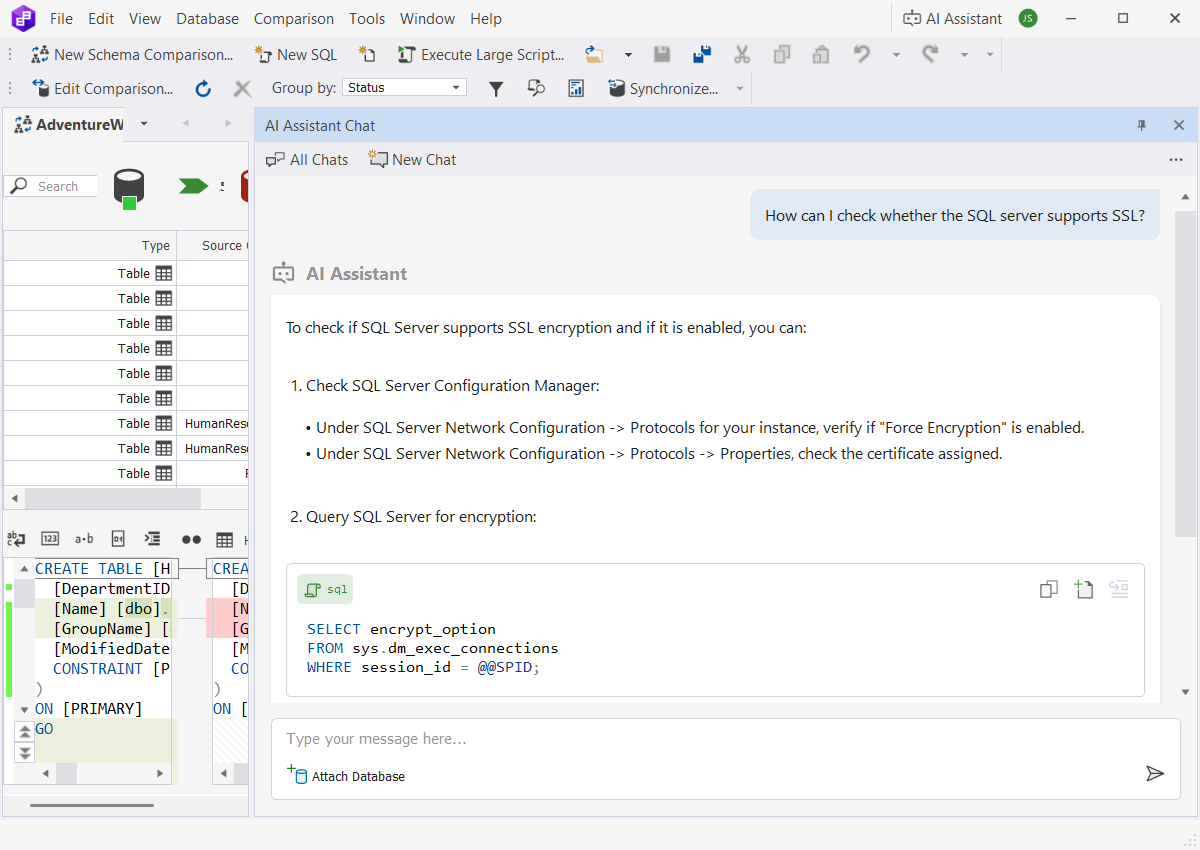The height and width of the screenshot is (850, 1200).
Task: Open the File menu
Action: 61,19
